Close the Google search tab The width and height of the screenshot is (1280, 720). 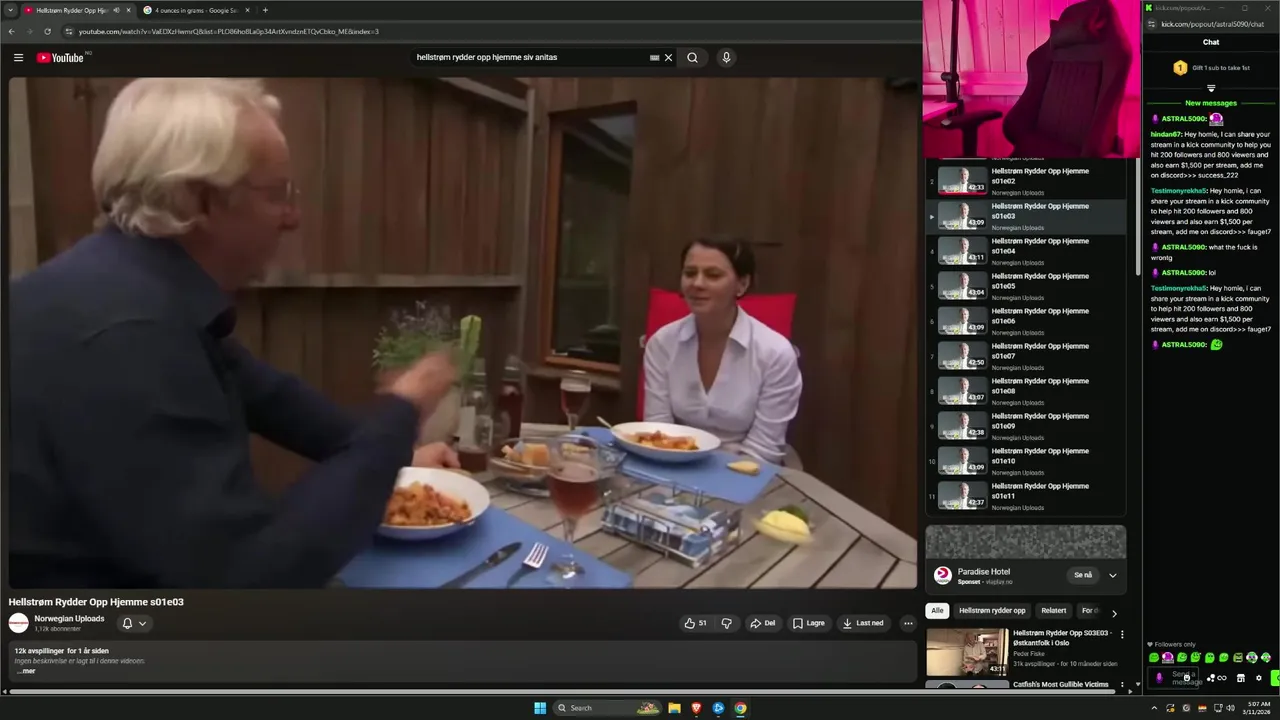click(248, 10)
